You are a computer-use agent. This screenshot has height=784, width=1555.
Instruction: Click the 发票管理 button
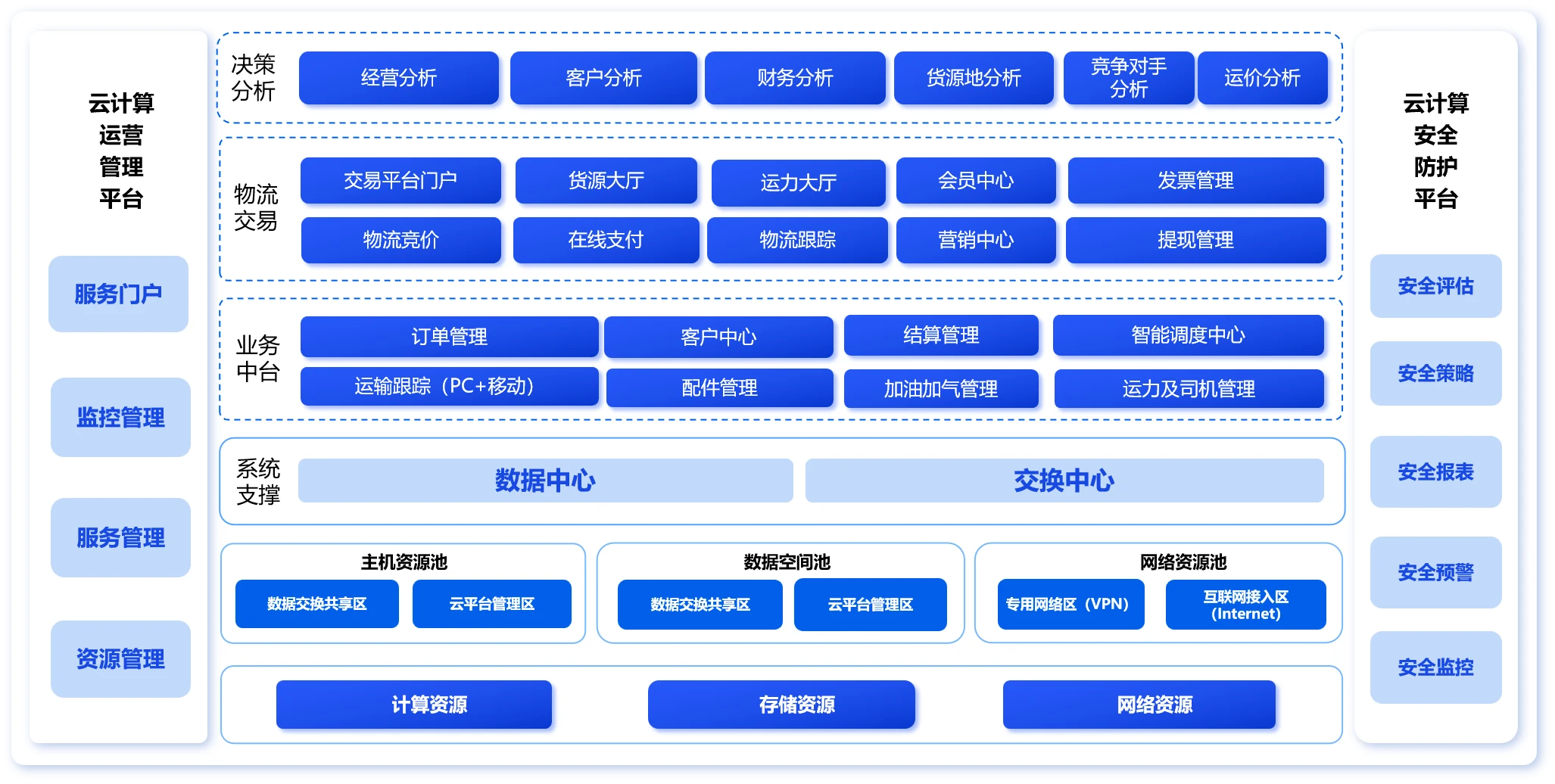[1195, 181]
